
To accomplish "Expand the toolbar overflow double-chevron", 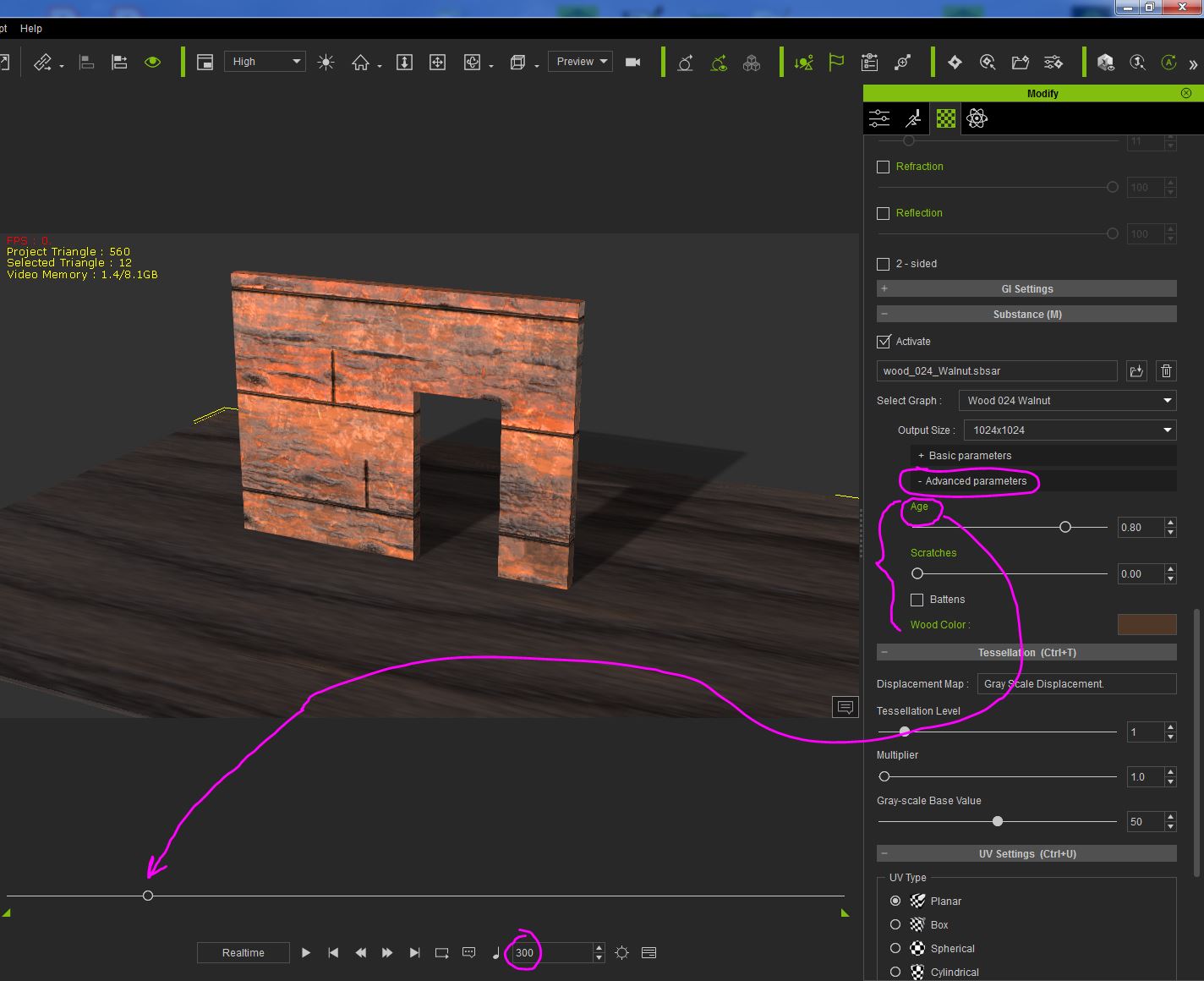I will tap(1193, 64).
